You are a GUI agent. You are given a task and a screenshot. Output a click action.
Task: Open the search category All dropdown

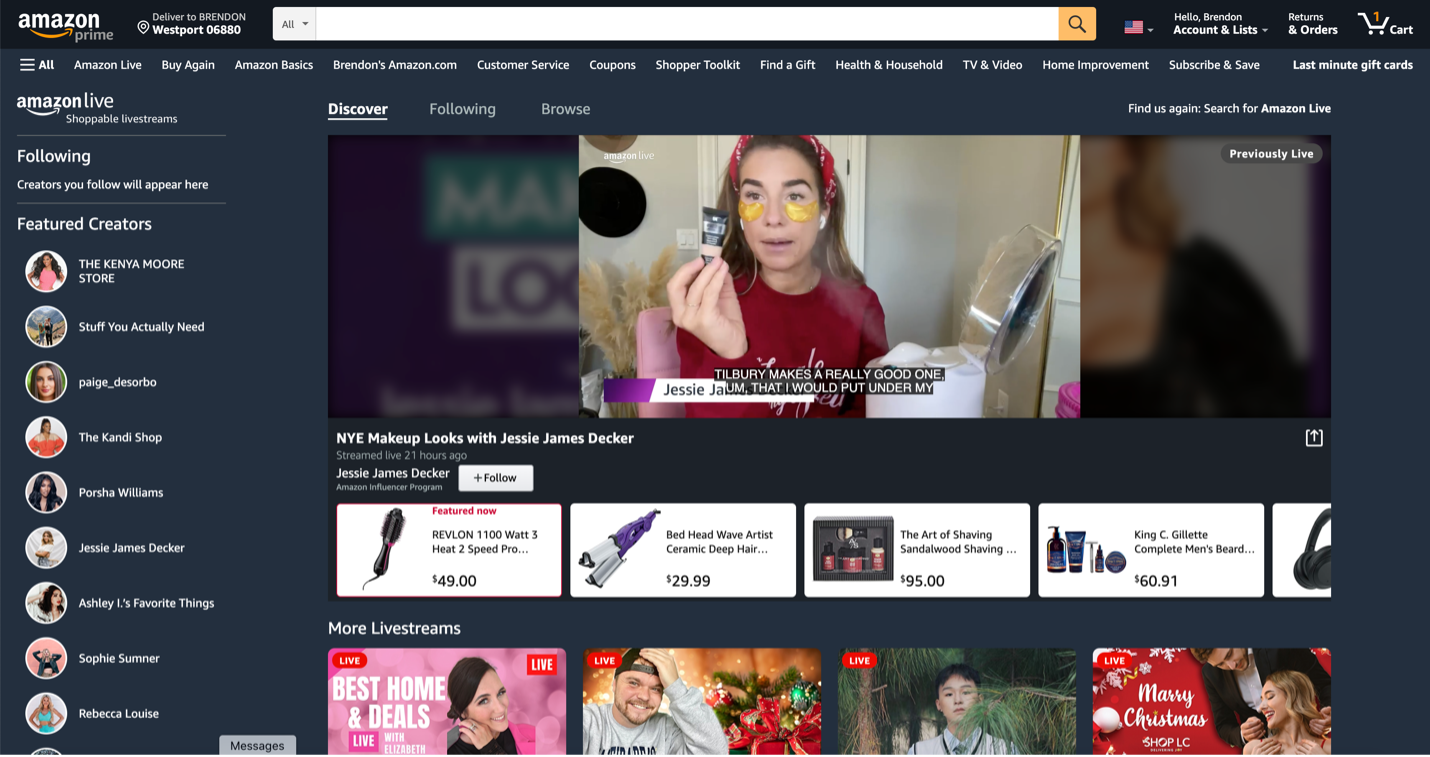[x=294, y=24]
